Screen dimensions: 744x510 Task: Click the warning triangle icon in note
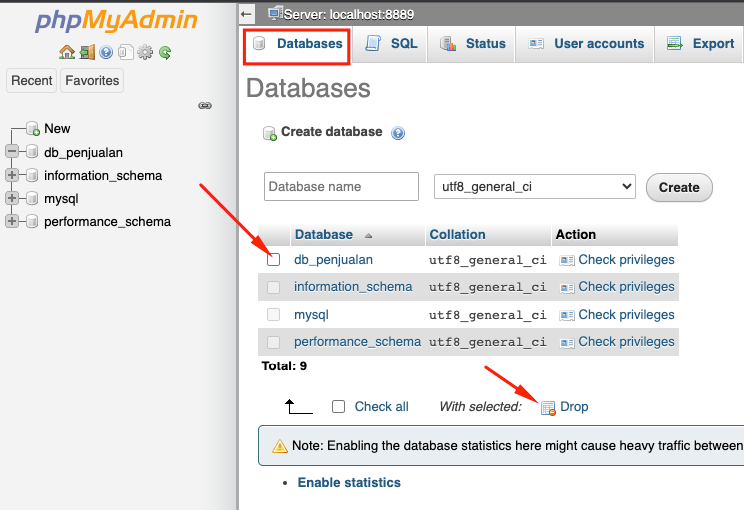pos(279,446)
